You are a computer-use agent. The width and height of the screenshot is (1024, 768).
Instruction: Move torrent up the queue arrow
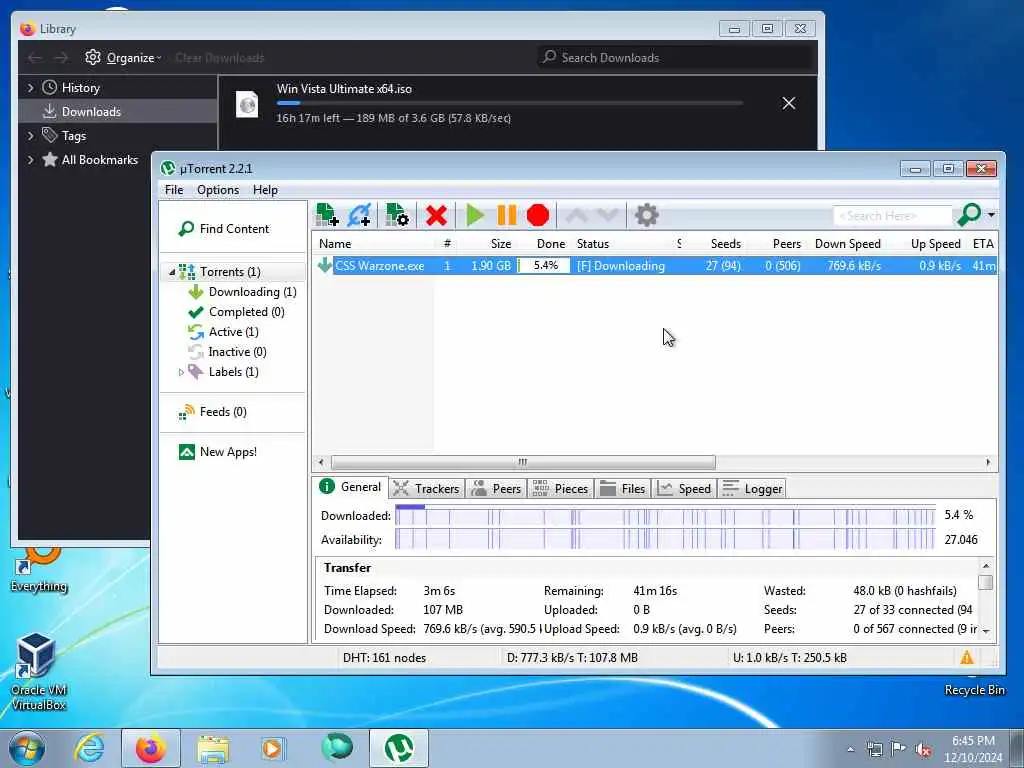pyautogui.click(x=576, y=215)
